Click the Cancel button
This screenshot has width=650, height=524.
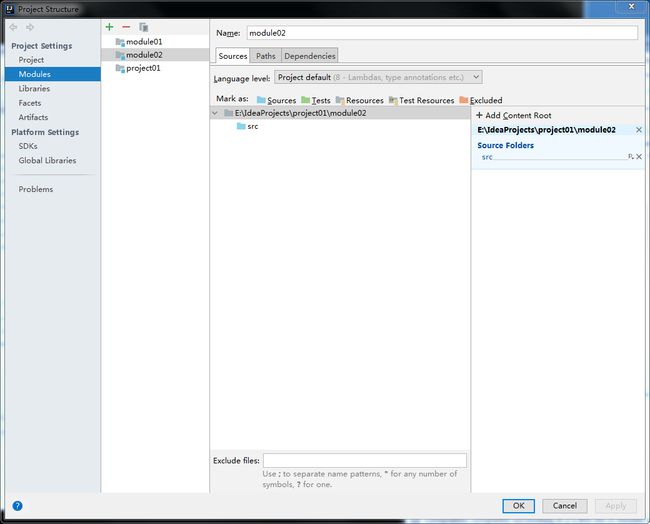click(x=565, y=506)
